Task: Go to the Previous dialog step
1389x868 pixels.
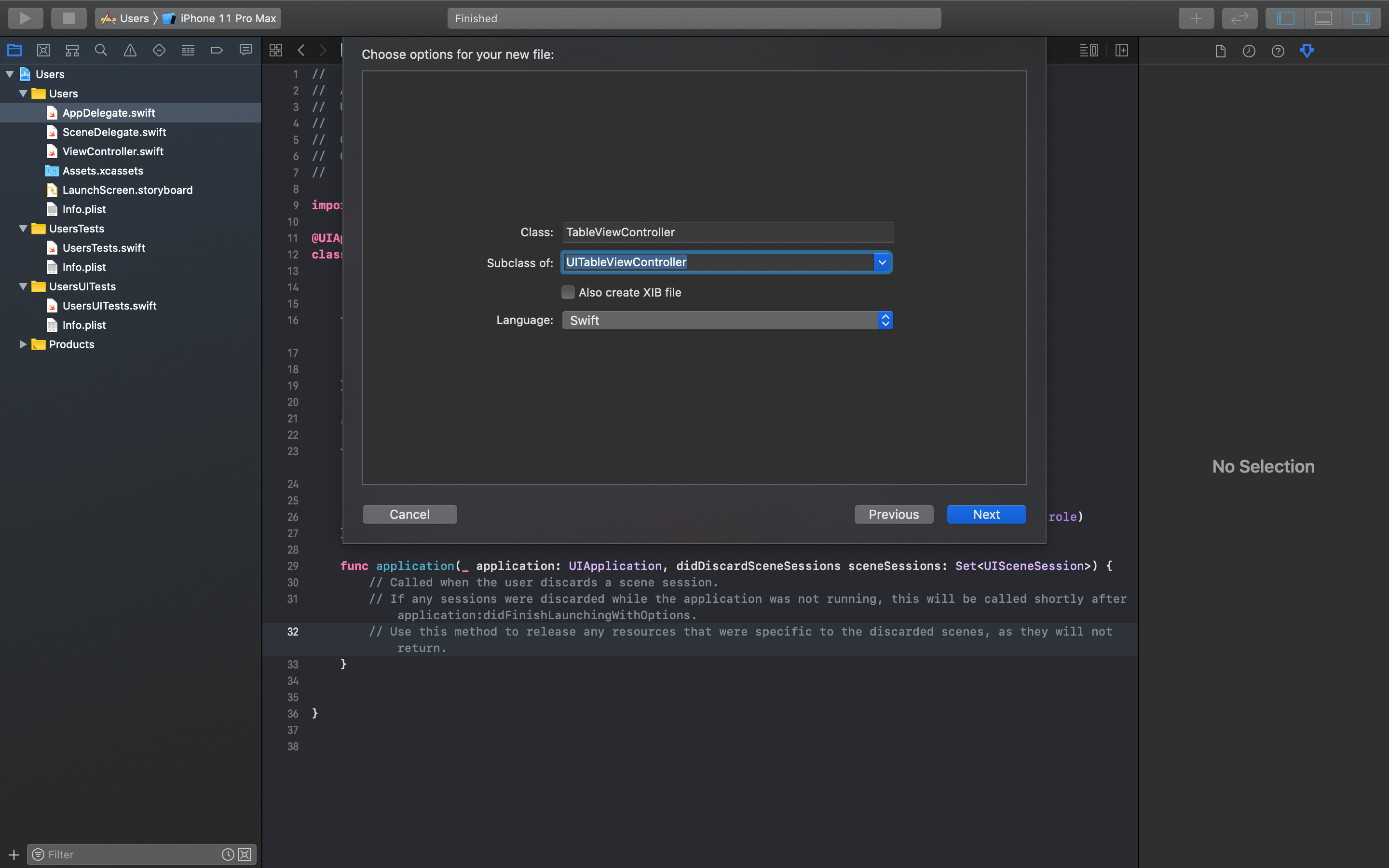Action: [894, 515]
